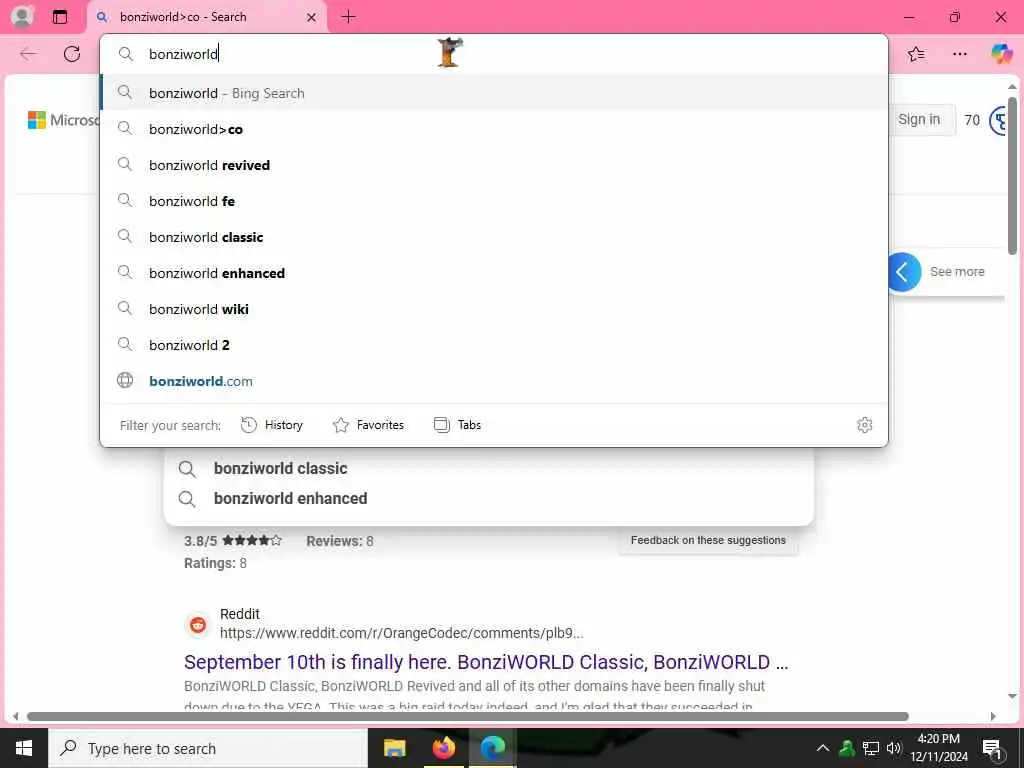Open the reddit.com OrangeCodec URL
1024x768 pixels.
click(x=401, y=633)
